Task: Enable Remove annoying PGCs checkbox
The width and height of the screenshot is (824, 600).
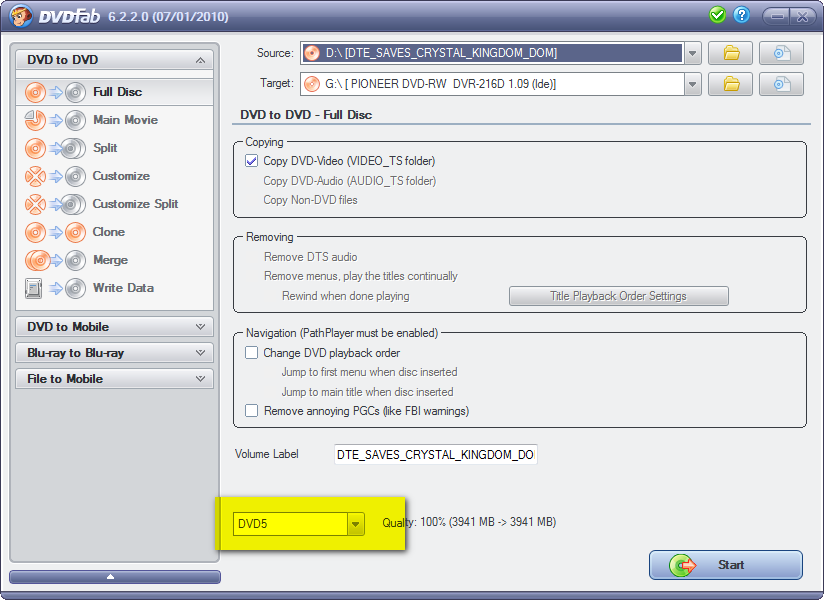Action: [252, 410]
